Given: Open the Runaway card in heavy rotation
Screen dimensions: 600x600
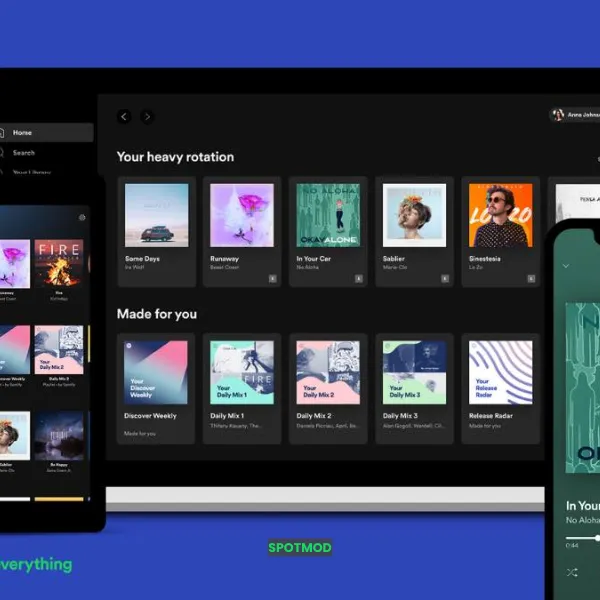Looking at the screenshot, I should click(242, 231).
